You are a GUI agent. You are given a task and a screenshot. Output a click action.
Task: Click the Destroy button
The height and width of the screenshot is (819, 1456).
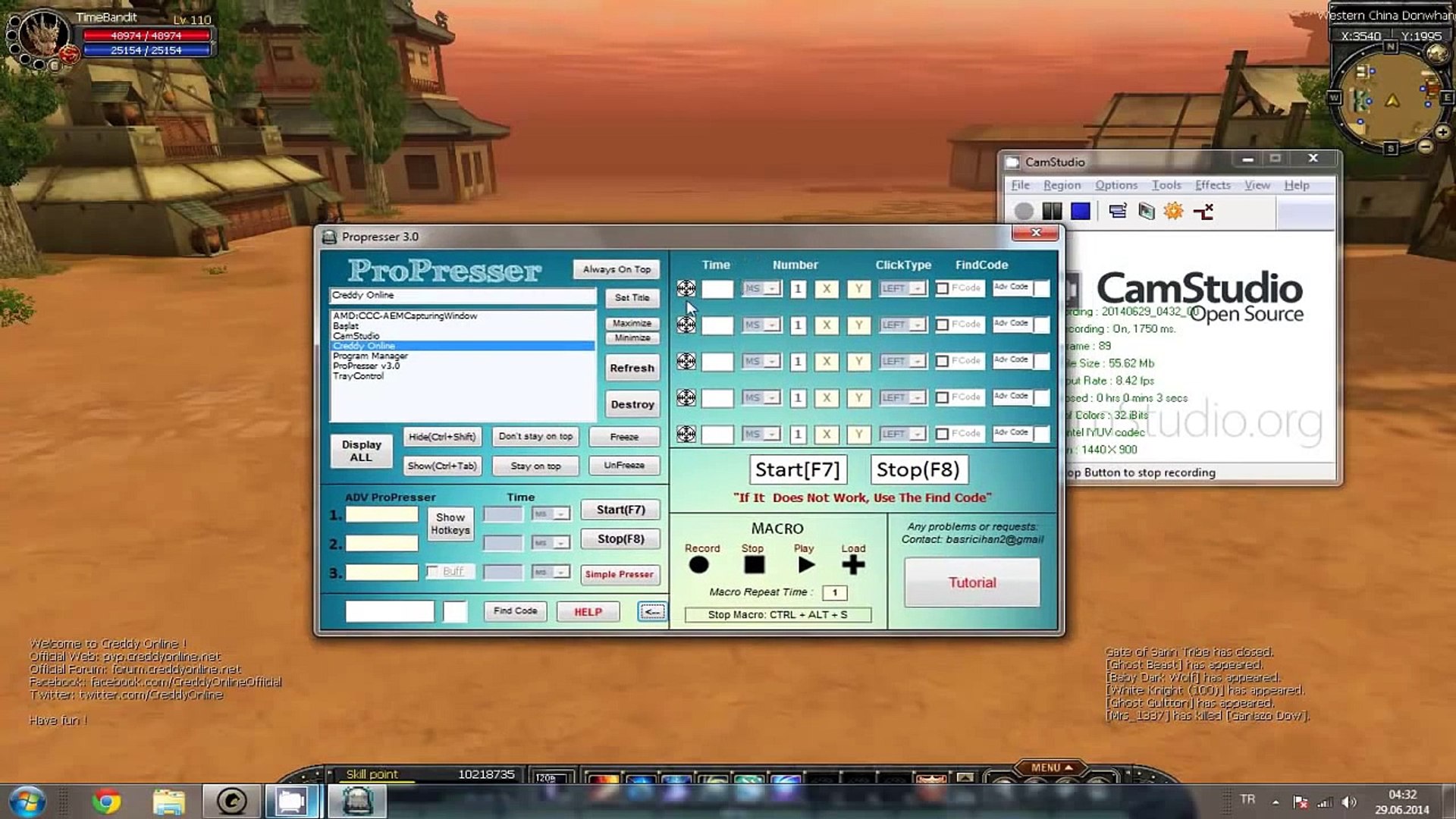[x=632, y=404]
